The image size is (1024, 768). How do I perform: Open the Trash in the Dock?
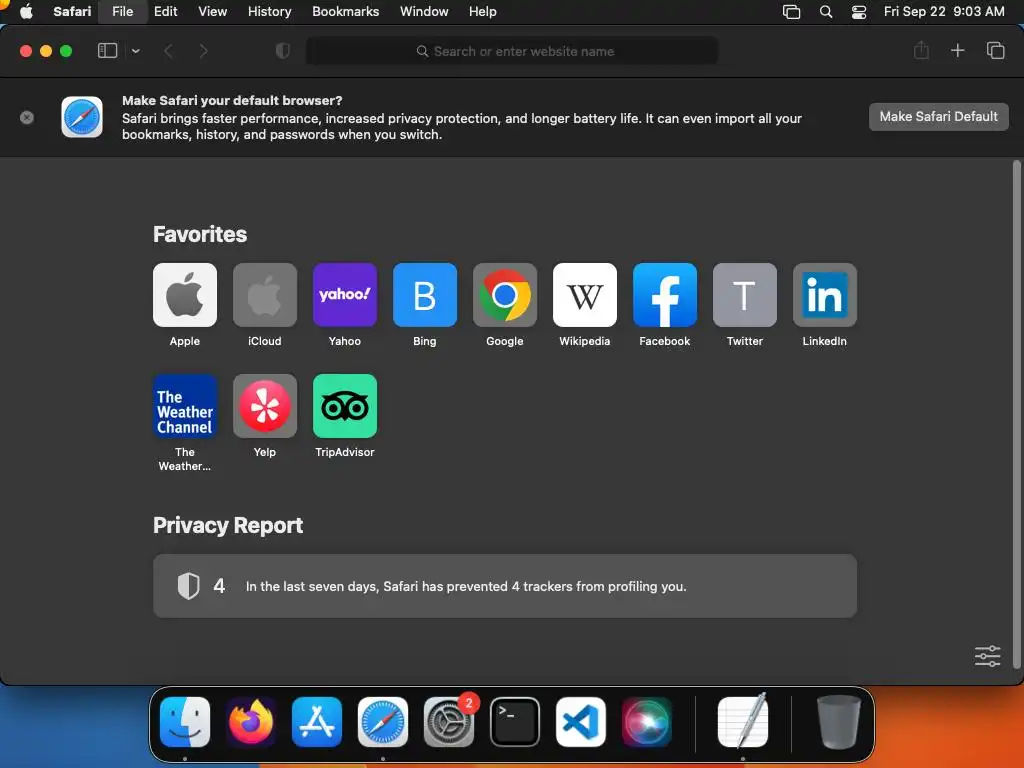coord(839,722)
